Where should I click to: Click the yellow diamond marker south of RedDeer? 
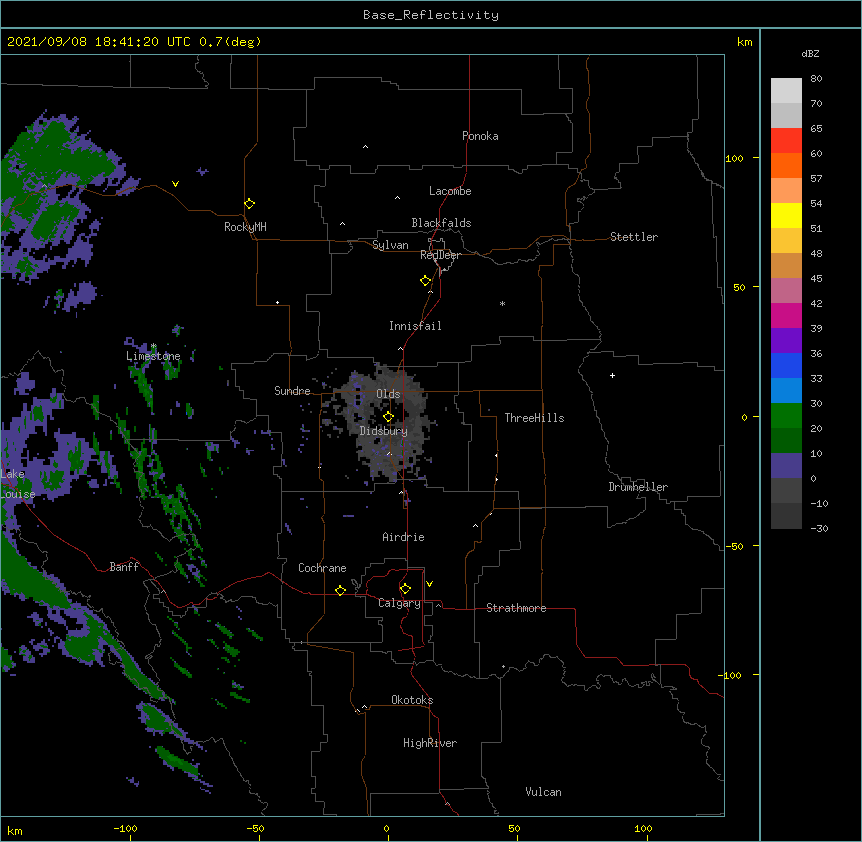[x=425, y=281]
